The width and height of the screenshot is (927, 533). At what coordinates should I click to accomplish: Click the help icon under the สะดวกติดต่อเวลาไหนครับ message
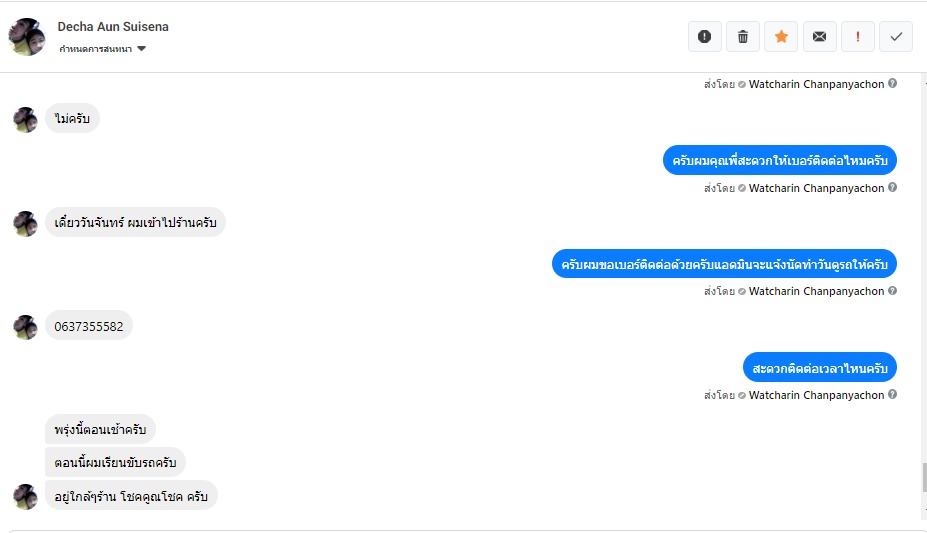[x=892, y=395]
